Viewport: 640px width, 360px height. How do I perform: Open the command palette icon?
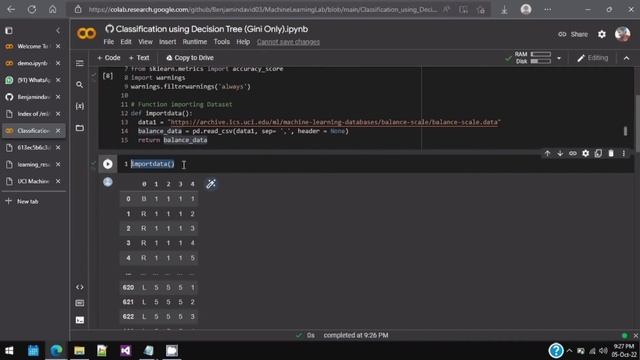click(80, 303)
